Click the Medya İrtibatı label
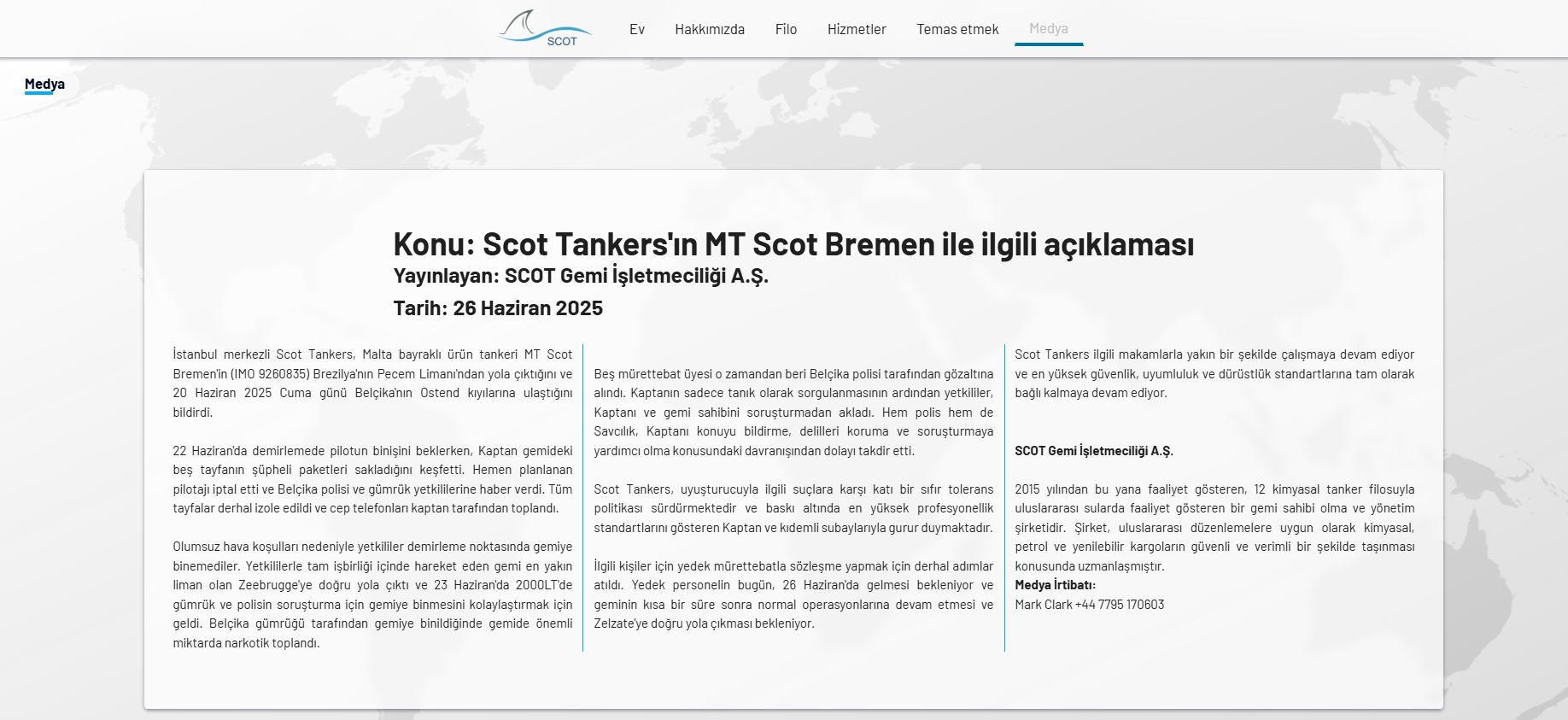Viewport: 1568px width, 720px height. 1055,585
